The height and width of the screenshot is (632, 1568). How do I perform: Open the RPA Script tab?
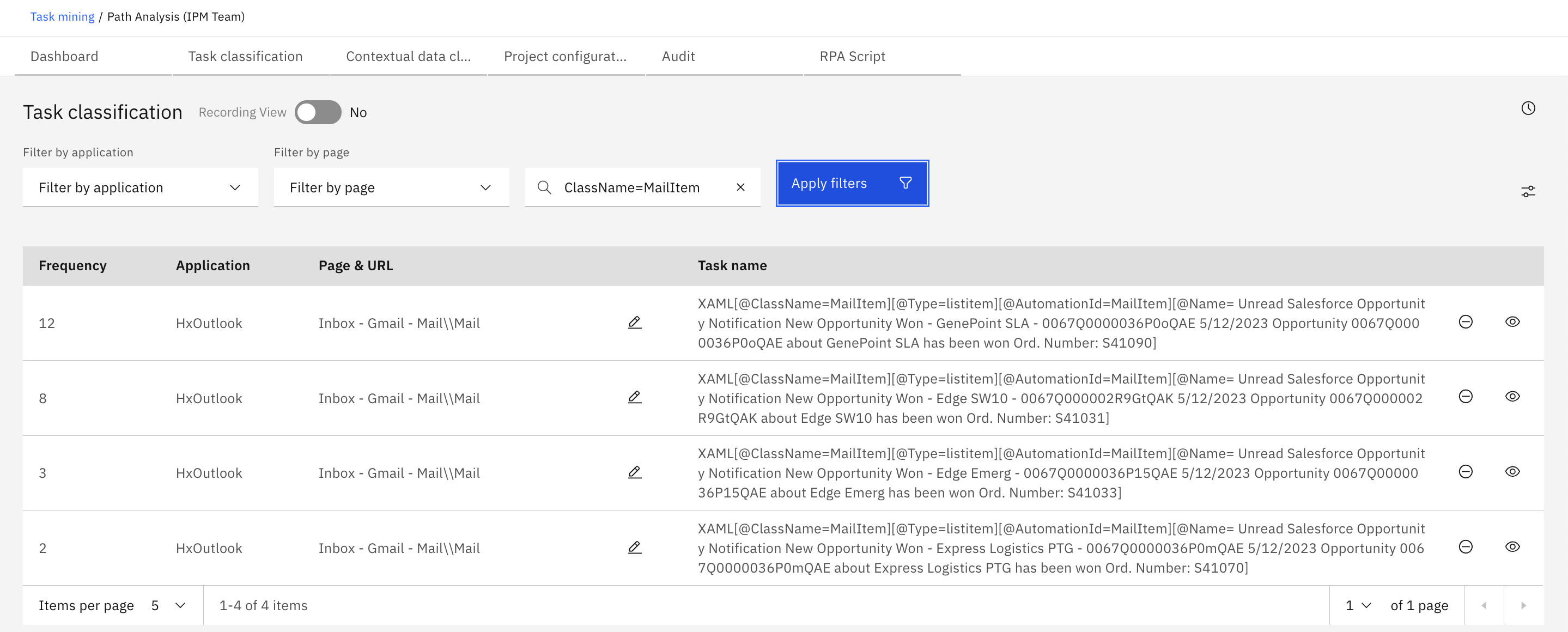pyautogui.click(x=852, y=57)
